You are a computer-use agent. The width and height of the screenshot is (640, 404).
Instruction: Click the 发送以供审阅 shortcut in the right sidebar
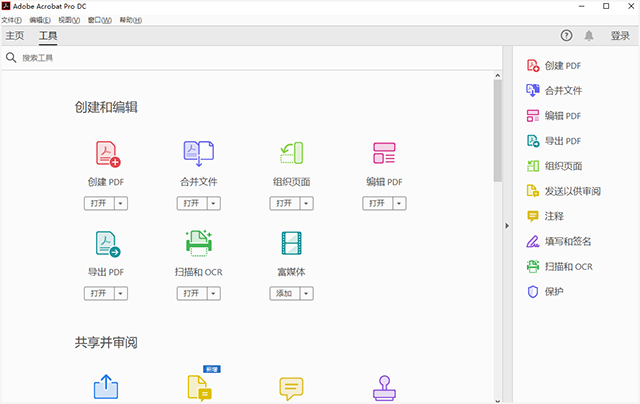pos(564,191)
